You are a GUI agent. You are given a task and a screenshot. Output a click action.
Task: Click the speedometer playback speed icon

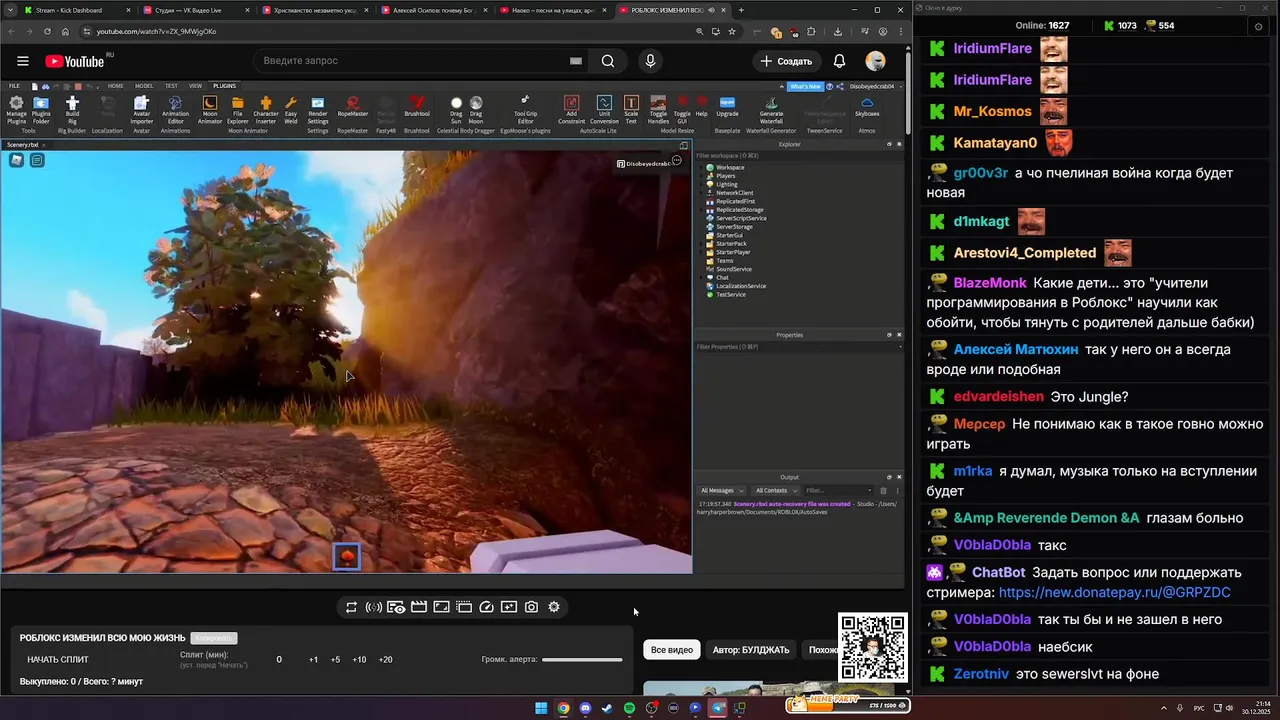(x=486, y=607)
